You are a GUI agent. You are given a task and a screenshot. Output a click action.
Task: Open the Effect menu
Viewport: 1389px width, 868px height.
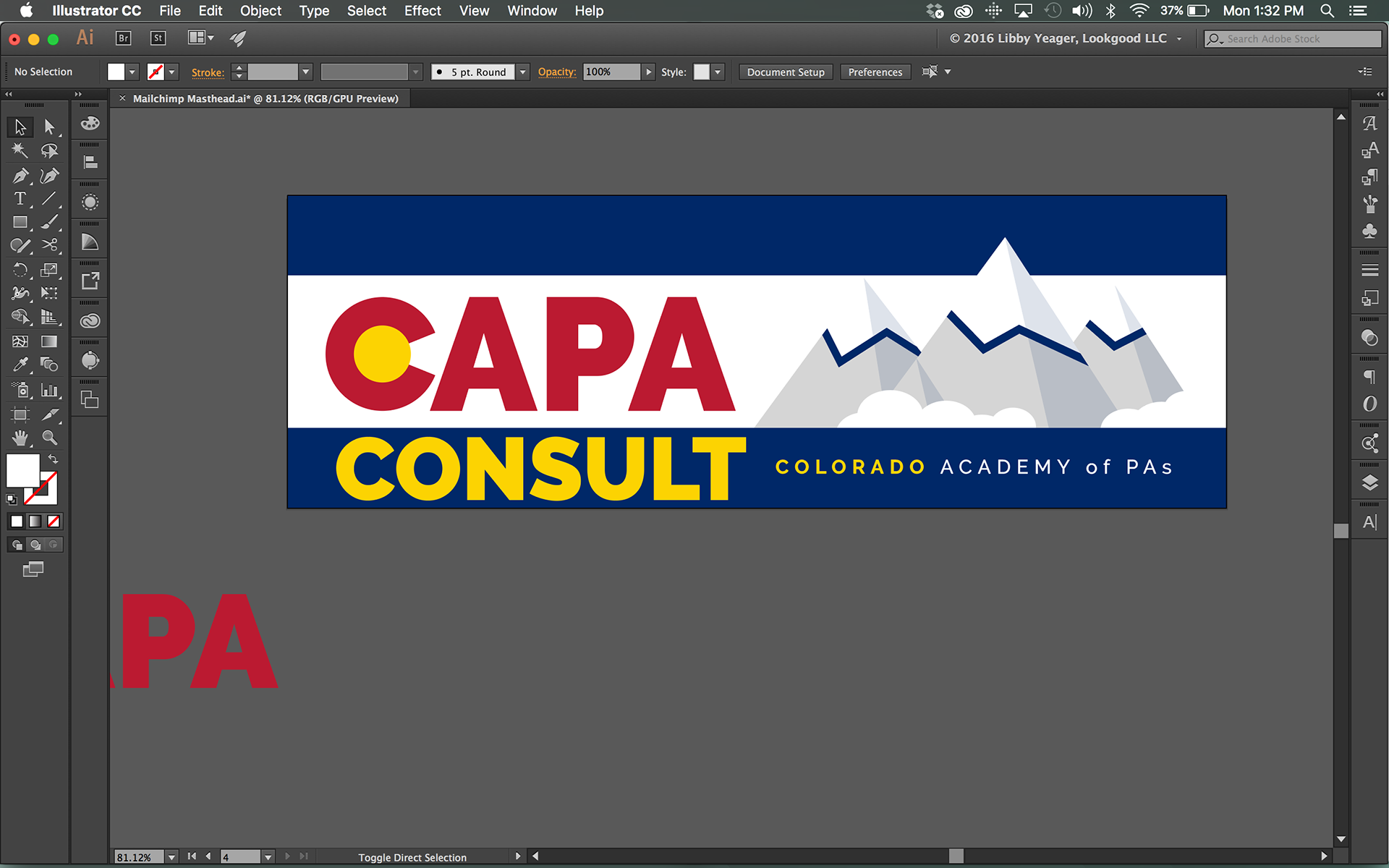[422, 11]
